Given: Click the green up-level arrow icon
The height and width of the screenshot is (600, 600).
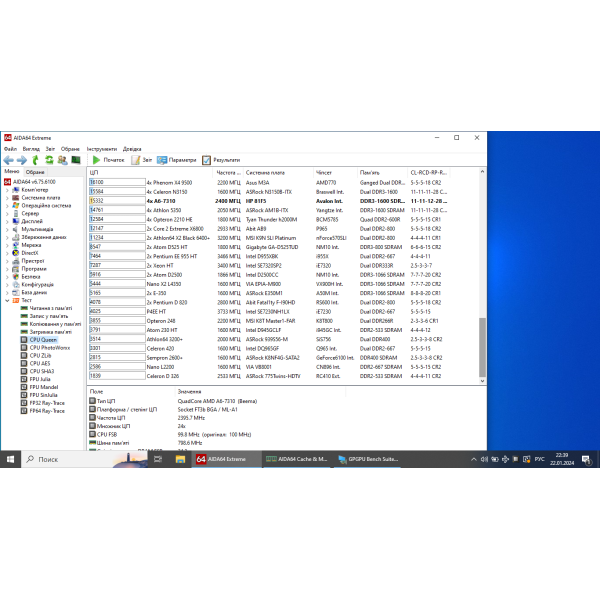Looking at the screenshot, I should (35, 160).
